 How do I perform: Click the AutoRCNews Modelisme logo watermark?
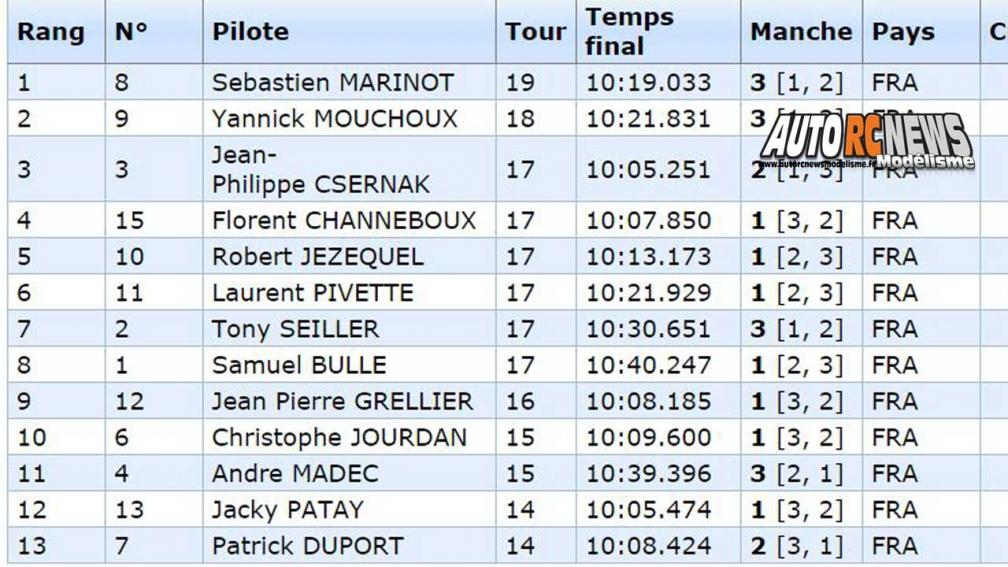[x=867, y=141]
